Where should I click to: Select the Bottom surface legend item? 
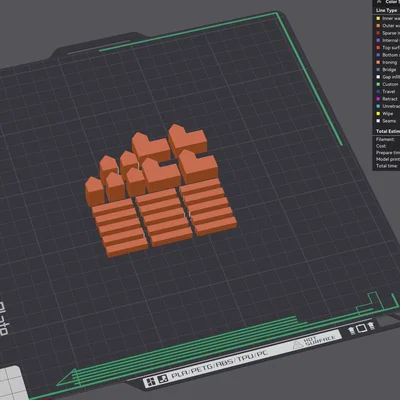pos(388,55)
